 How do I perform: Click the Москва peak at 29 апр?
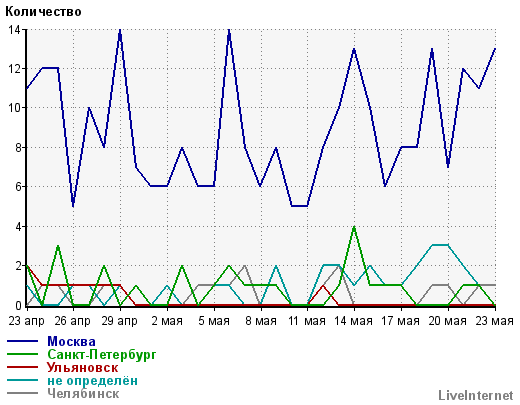click(x=120, y=30)
